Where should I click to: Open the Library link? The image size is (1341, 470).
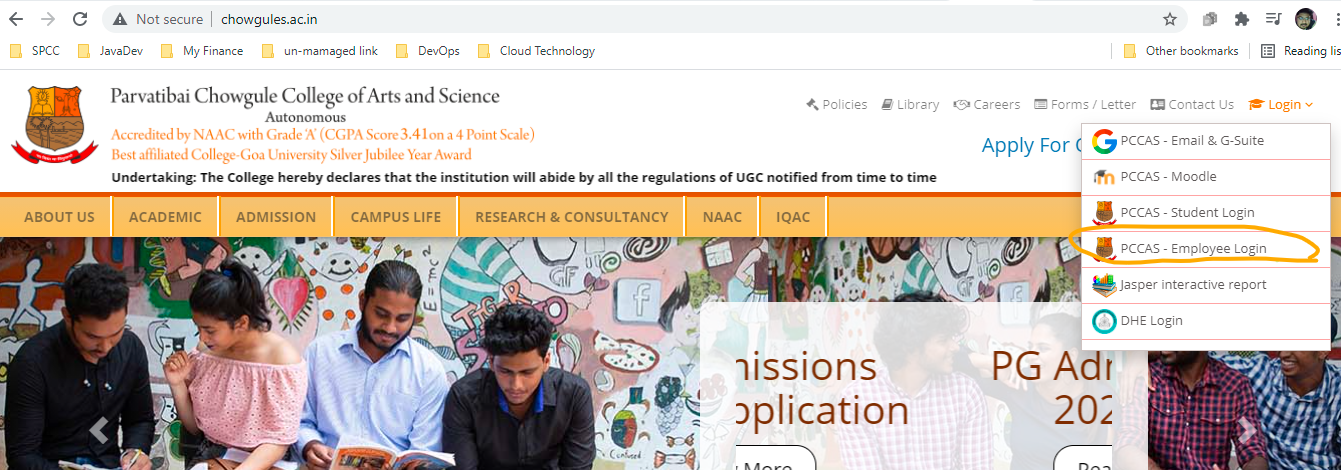(910, 104)
